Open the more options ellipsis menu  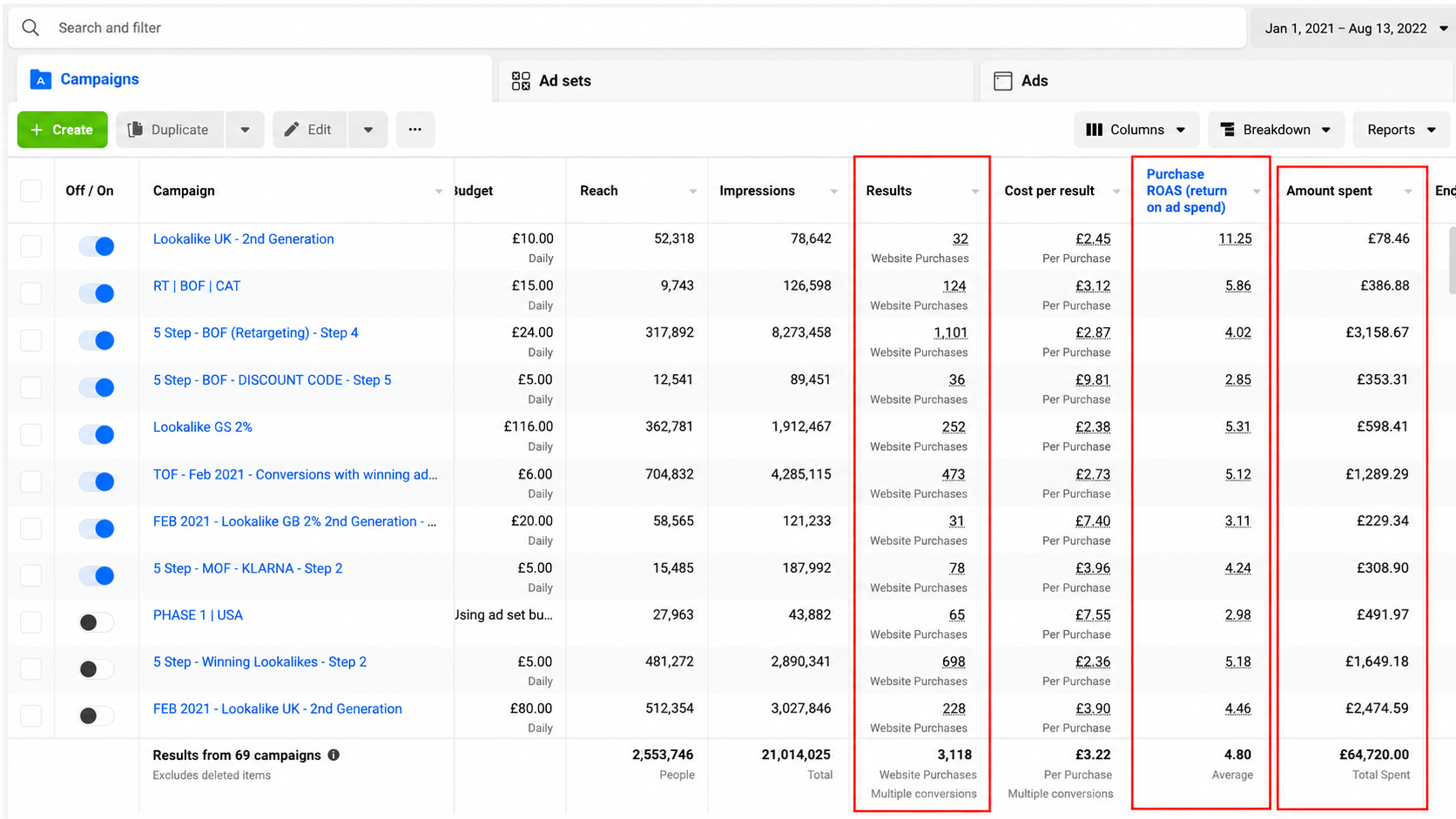415,130
